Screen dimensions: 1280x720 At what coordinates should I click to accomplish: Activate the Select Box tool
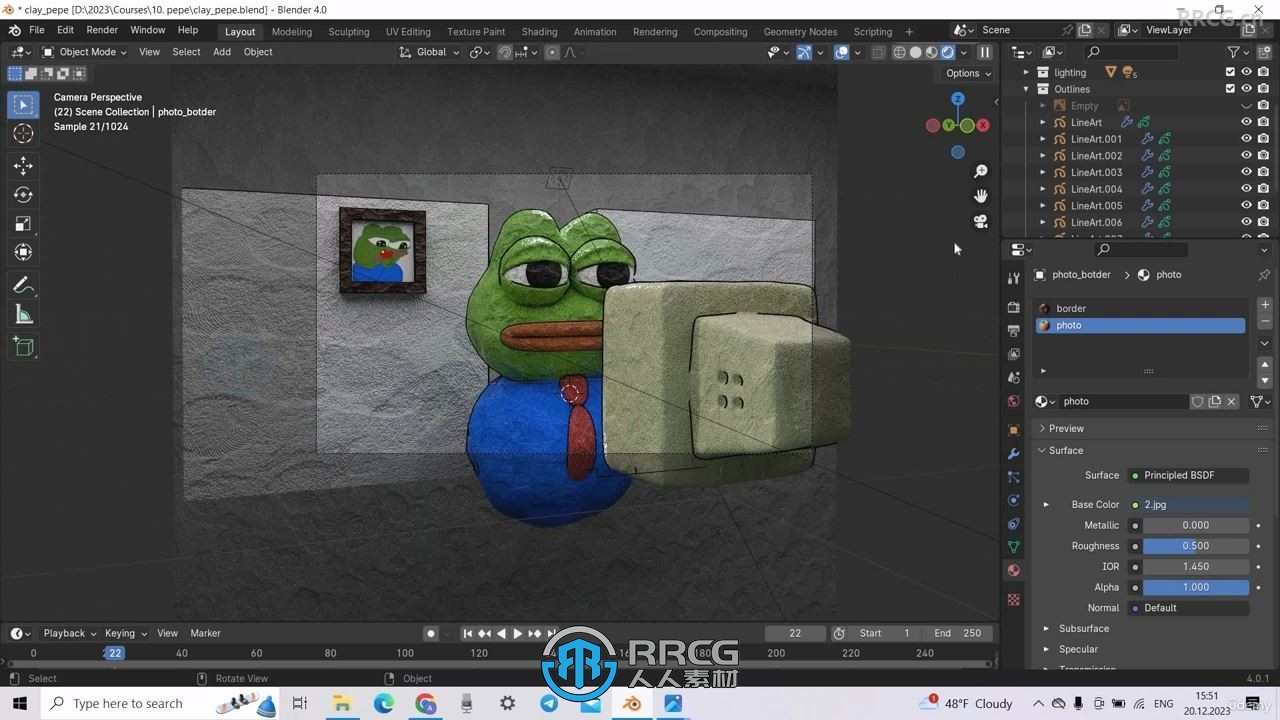point(24,104)
